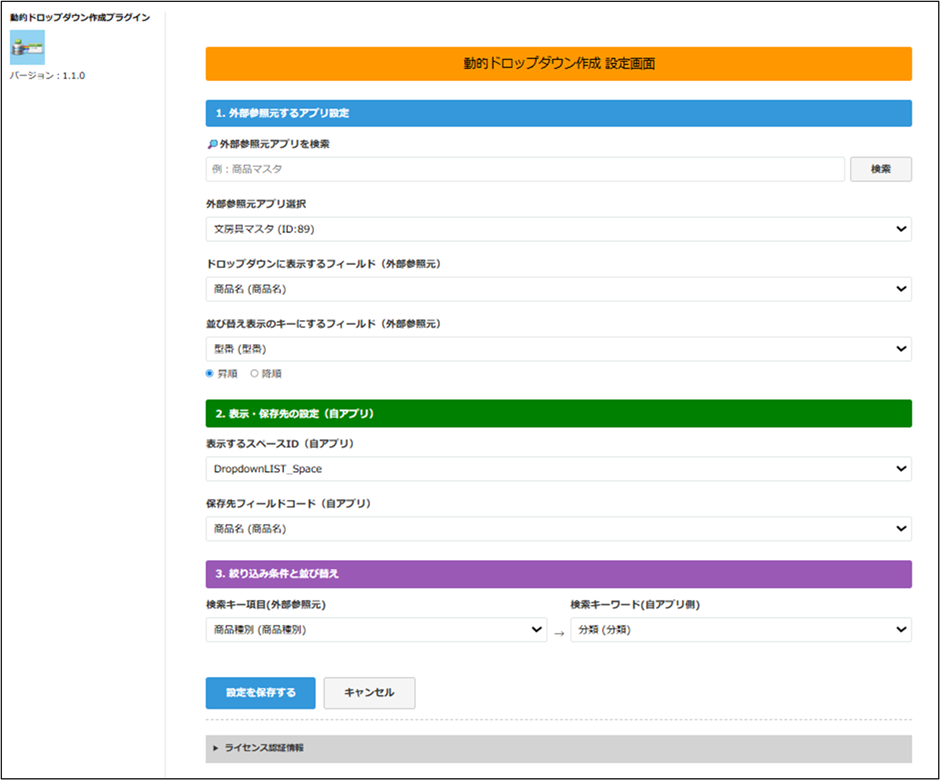Click the blue 外部参照元するアプリ設定 section header
940x780 pixels.
[558, 113]
